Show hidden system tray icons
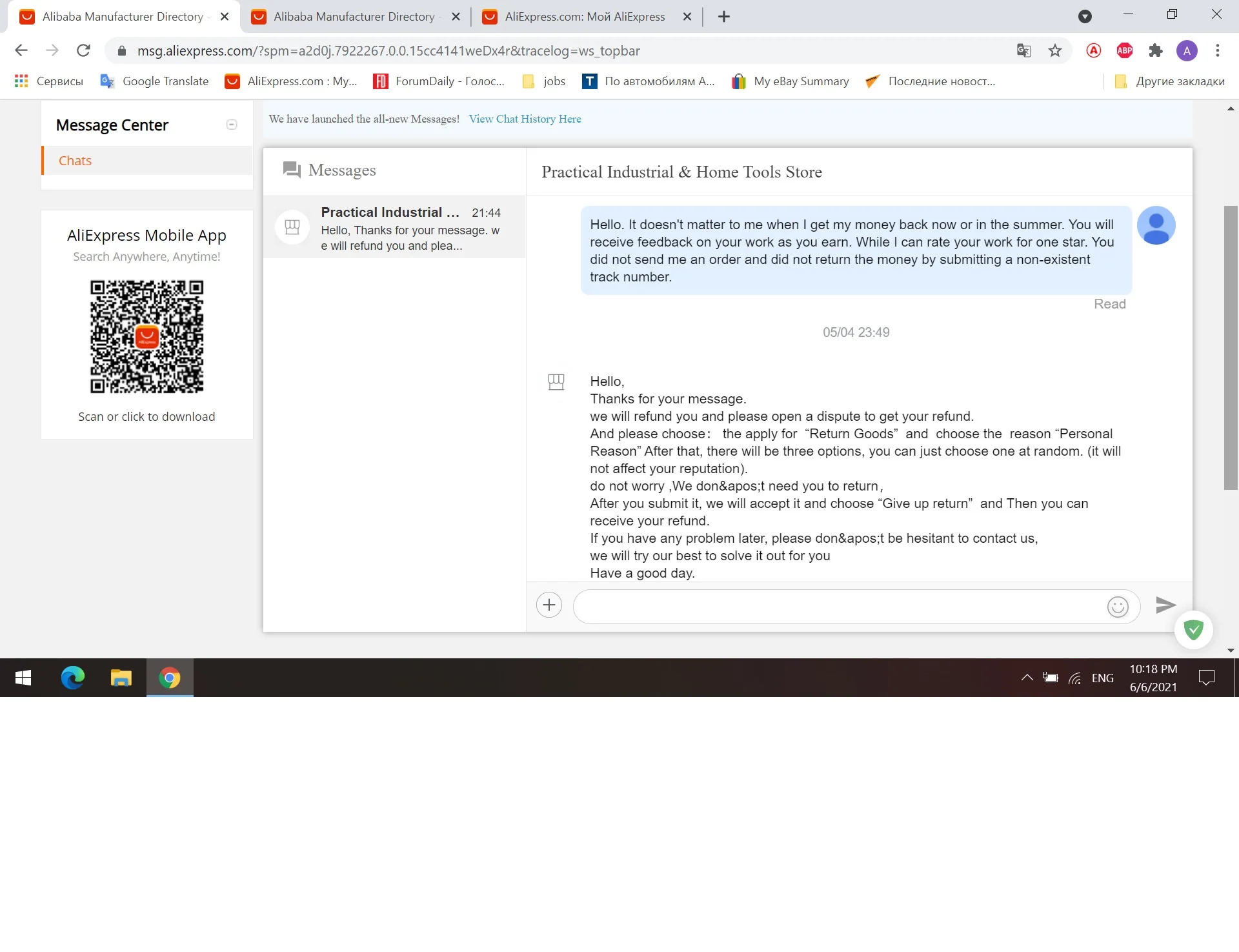Screen dimensions: 1239x952 1027,678
